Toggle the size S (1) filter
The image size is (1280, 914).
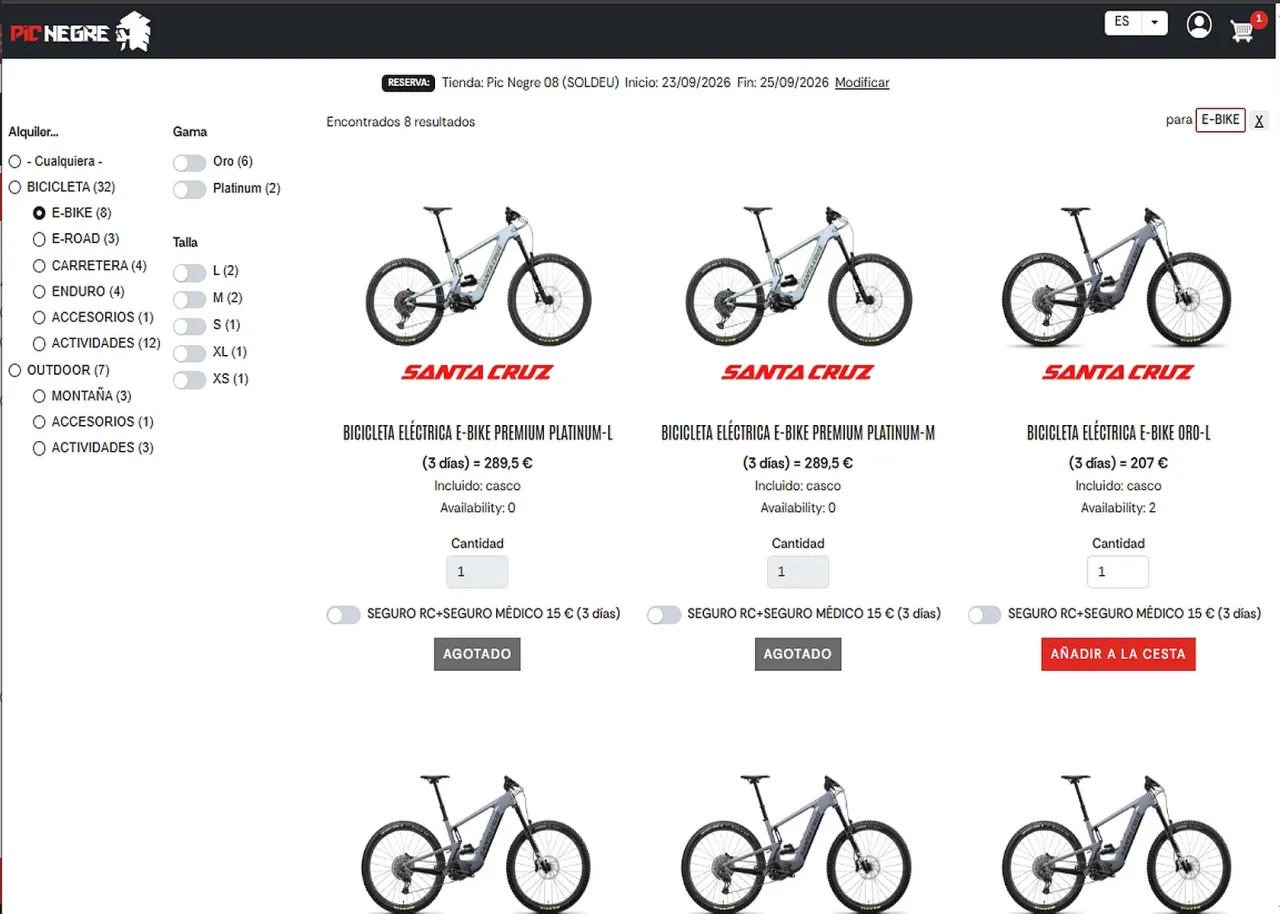coord(189,326)
